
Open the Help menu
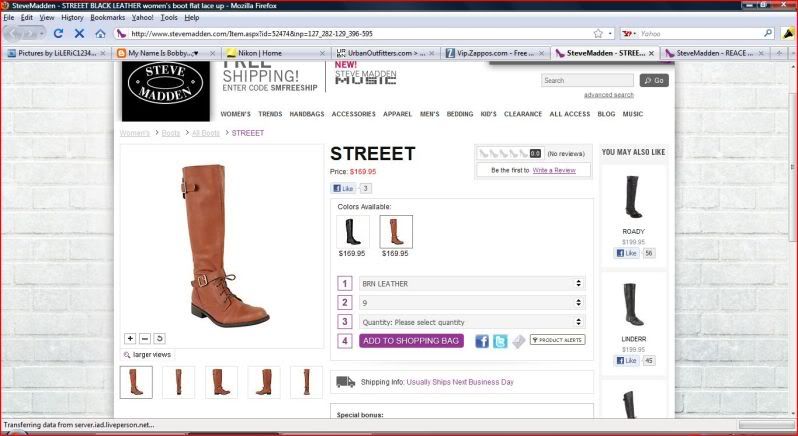[192, 17]
